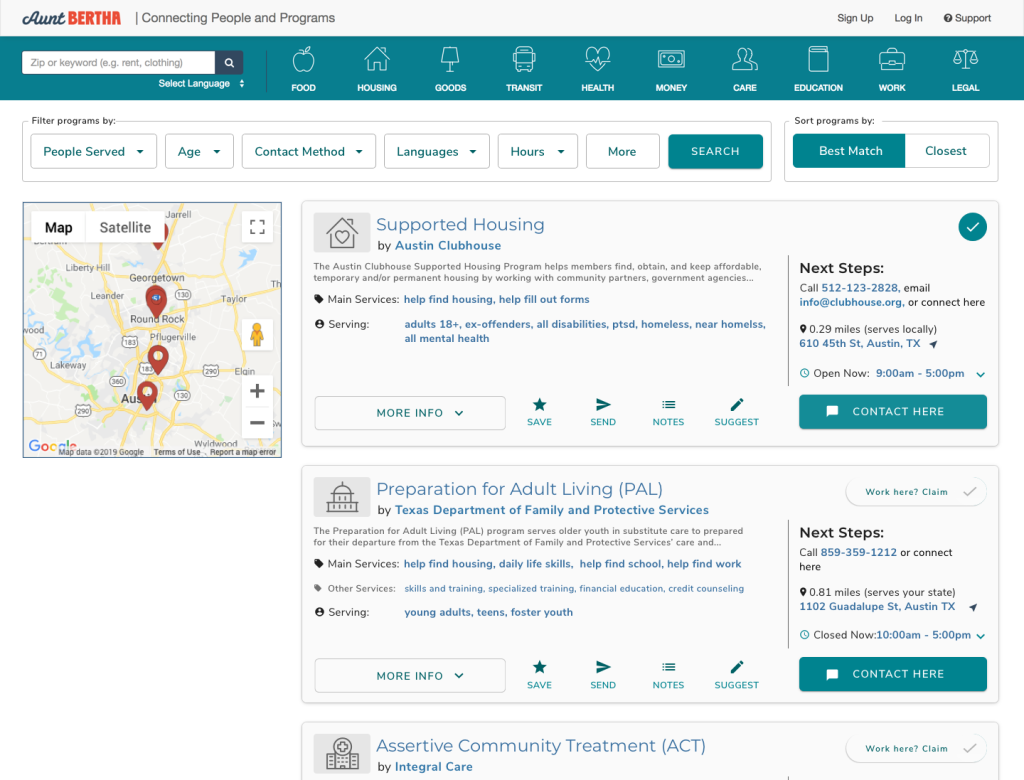This screenshot has width=1024, height=780.
Task: Open the Money category
Action: 671,69
